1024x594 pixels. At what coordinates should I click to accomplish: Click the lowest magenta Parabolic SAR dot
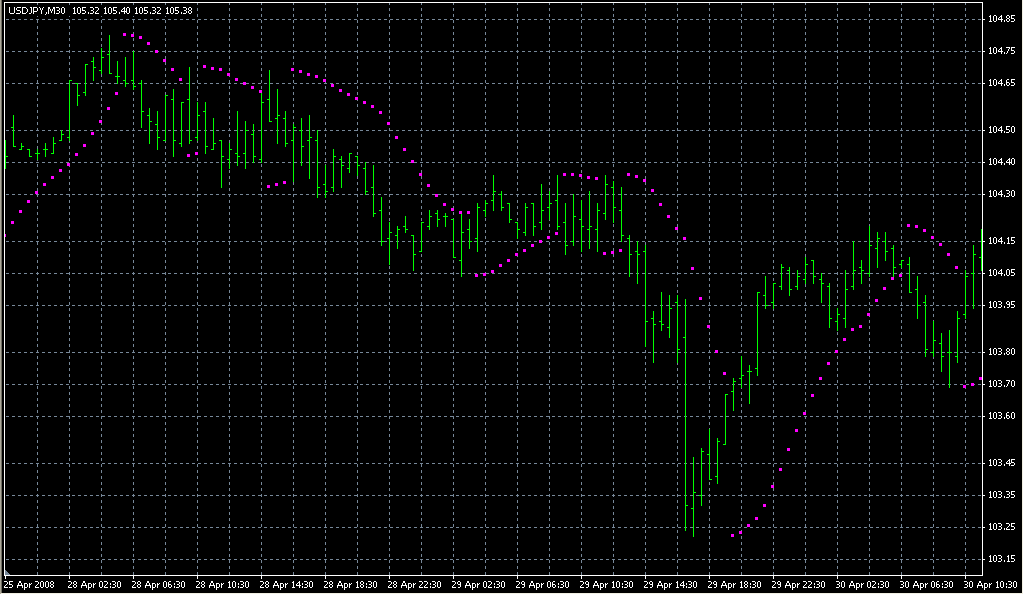[733, 536]
